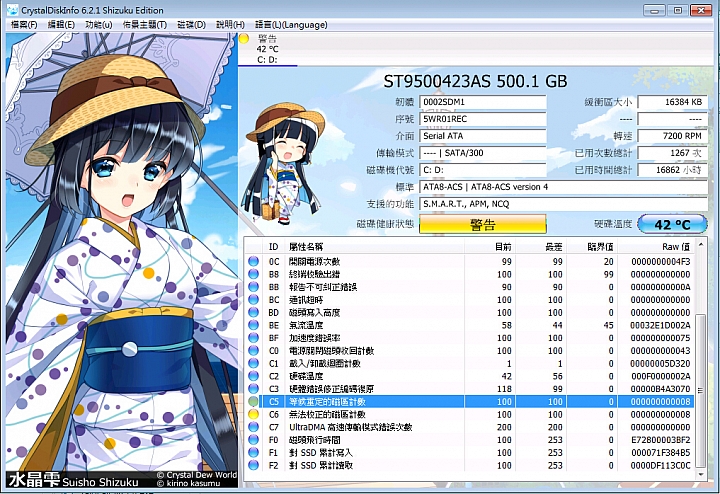
Task: Click the Serial ATA interface field
Action: [x=483, y=136]
